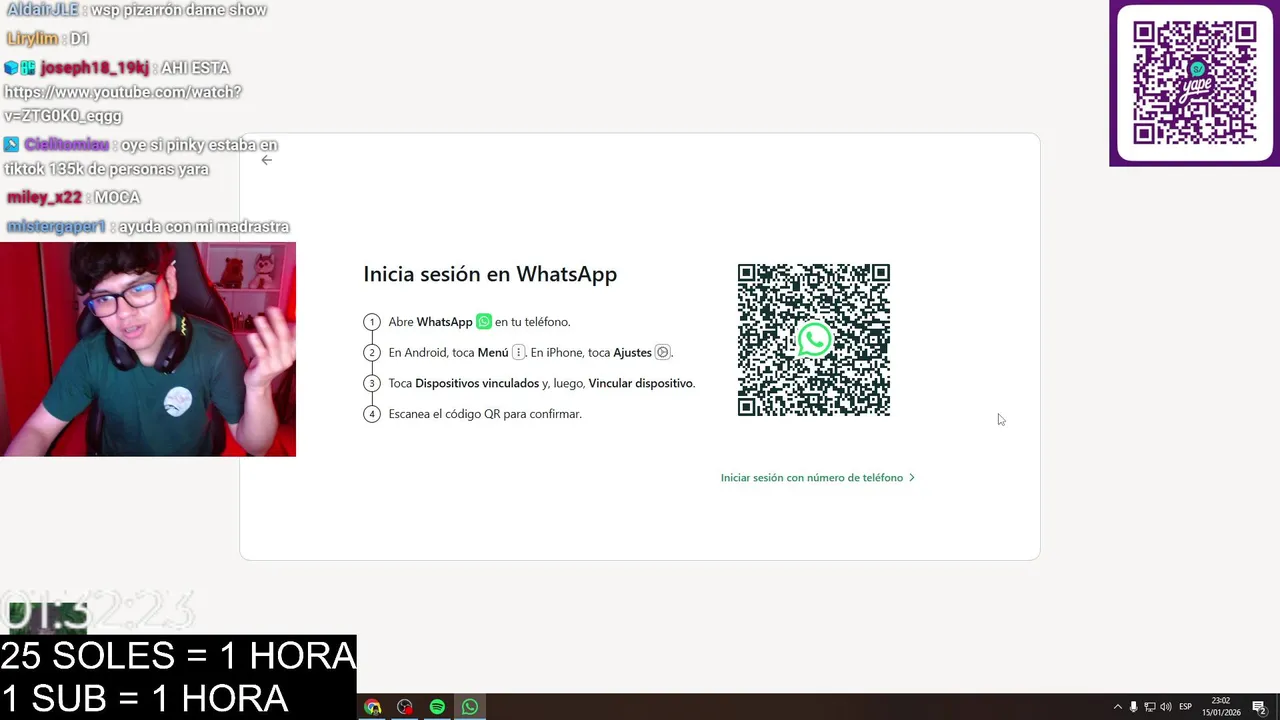The height and width of the screenshot is (720, 1280).
Task: Click the streamer webcam overlay
Action: coord(148,349)
